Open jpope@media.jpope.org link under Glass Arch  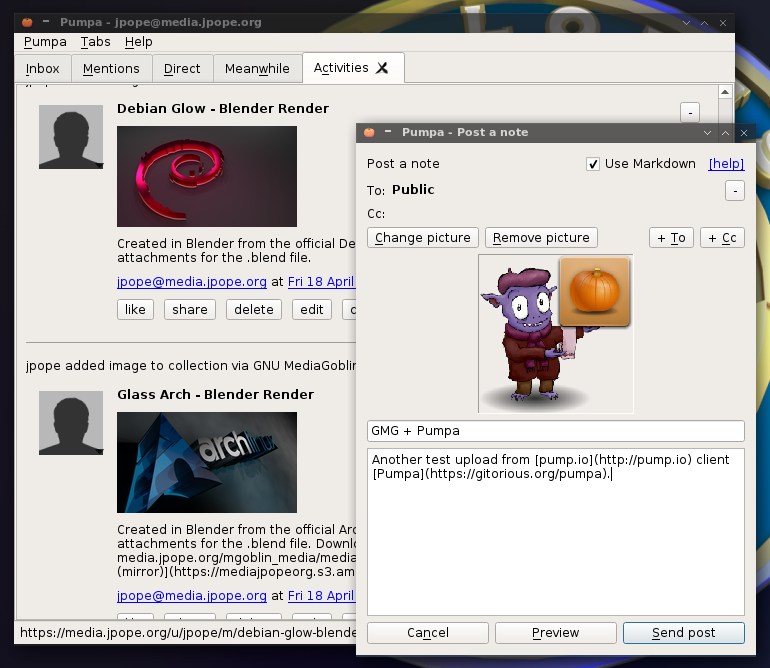click(192, 595)
